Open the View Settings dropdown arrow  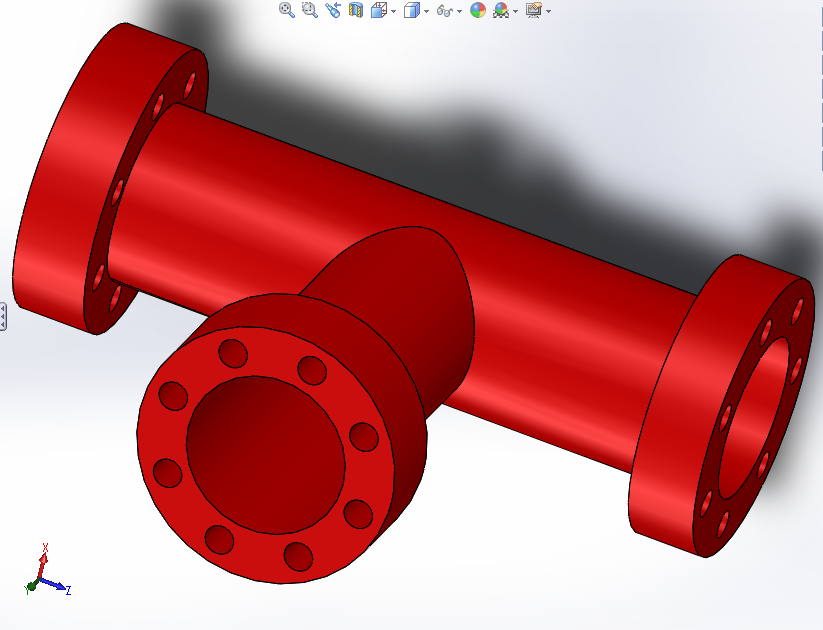[548, 11]
